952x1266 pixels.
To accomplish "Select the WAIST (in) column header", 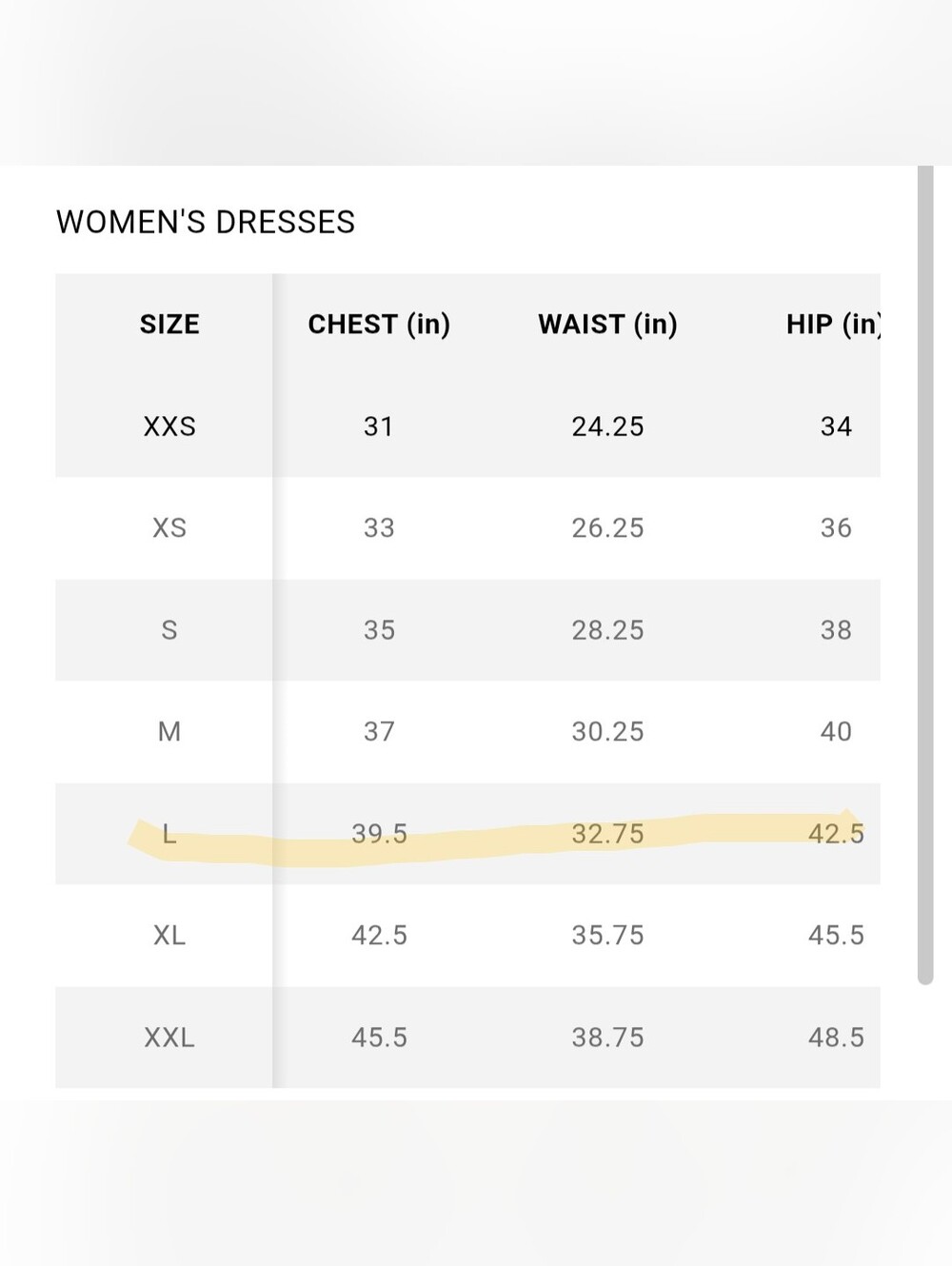I will (x=607, y=325).
